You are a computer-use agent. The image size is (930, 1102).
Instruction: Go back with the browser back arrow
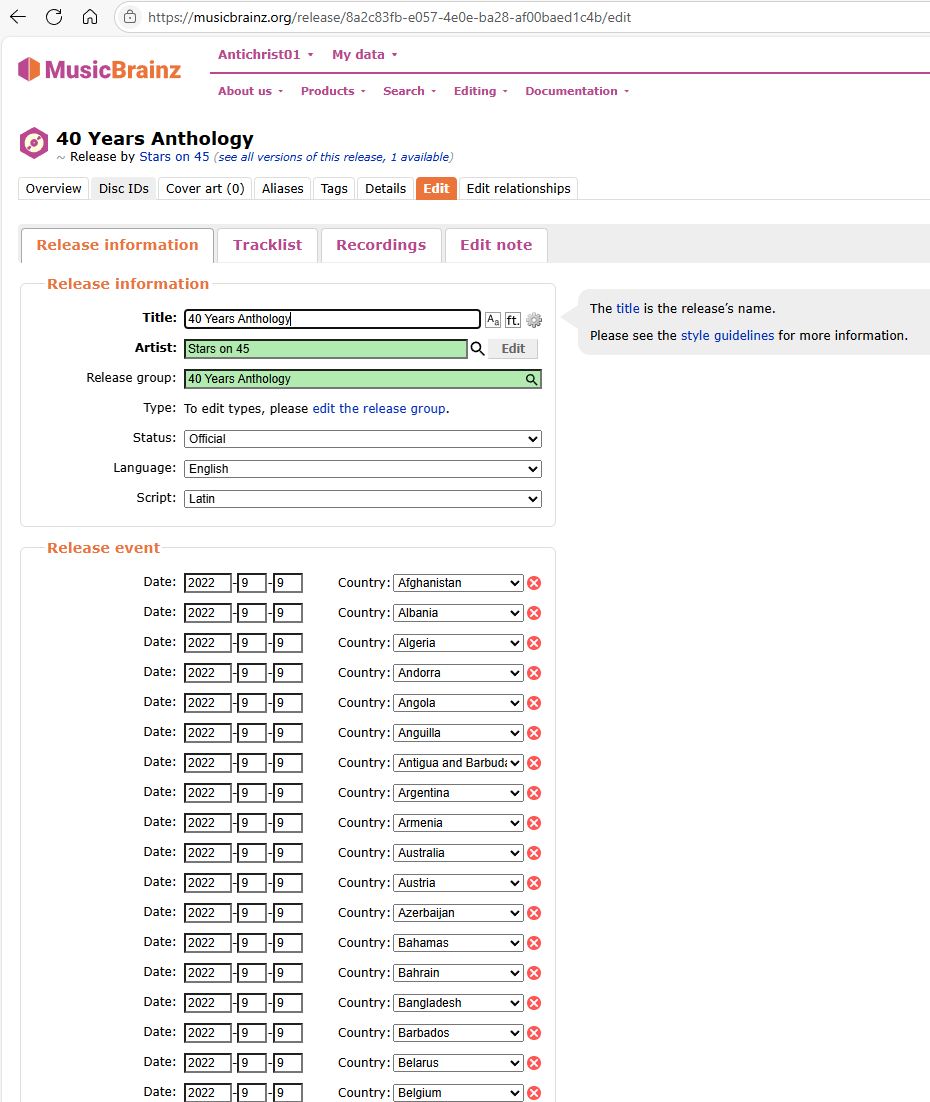coord(18,17)
